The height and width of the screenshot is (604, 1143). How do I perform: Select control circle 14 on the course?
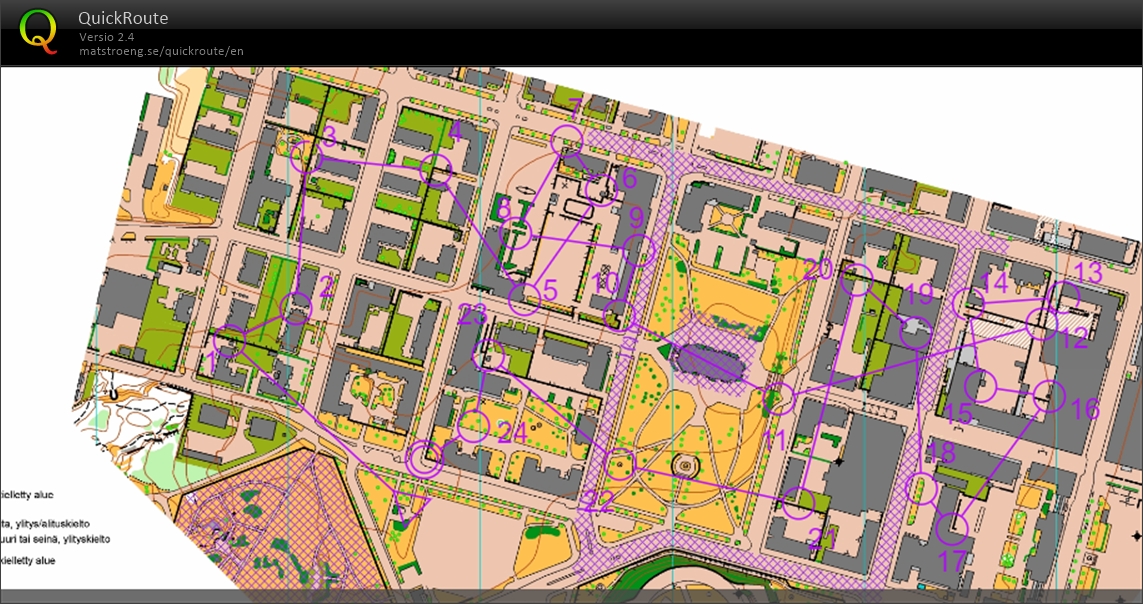pos(967,303)
